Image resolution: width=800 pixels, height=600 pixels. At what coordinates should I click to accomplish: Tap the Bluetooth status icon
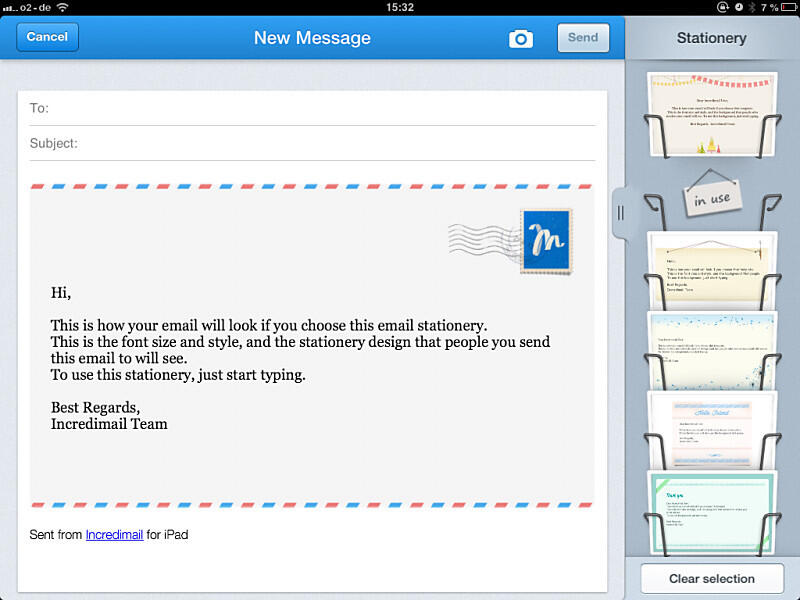click(752, 7)
